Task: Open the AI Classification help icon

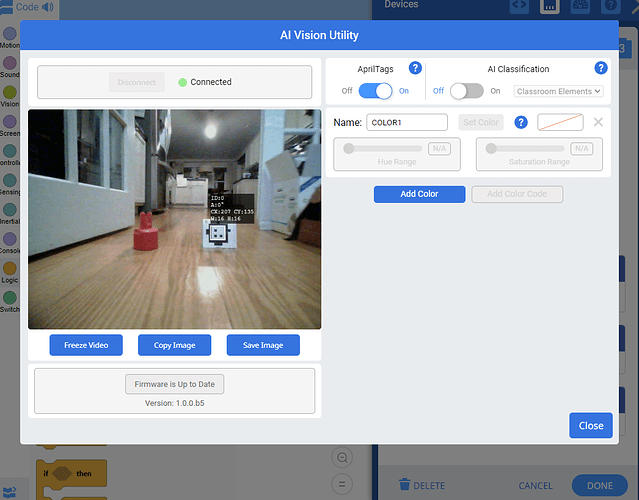Action: [601, 68]
